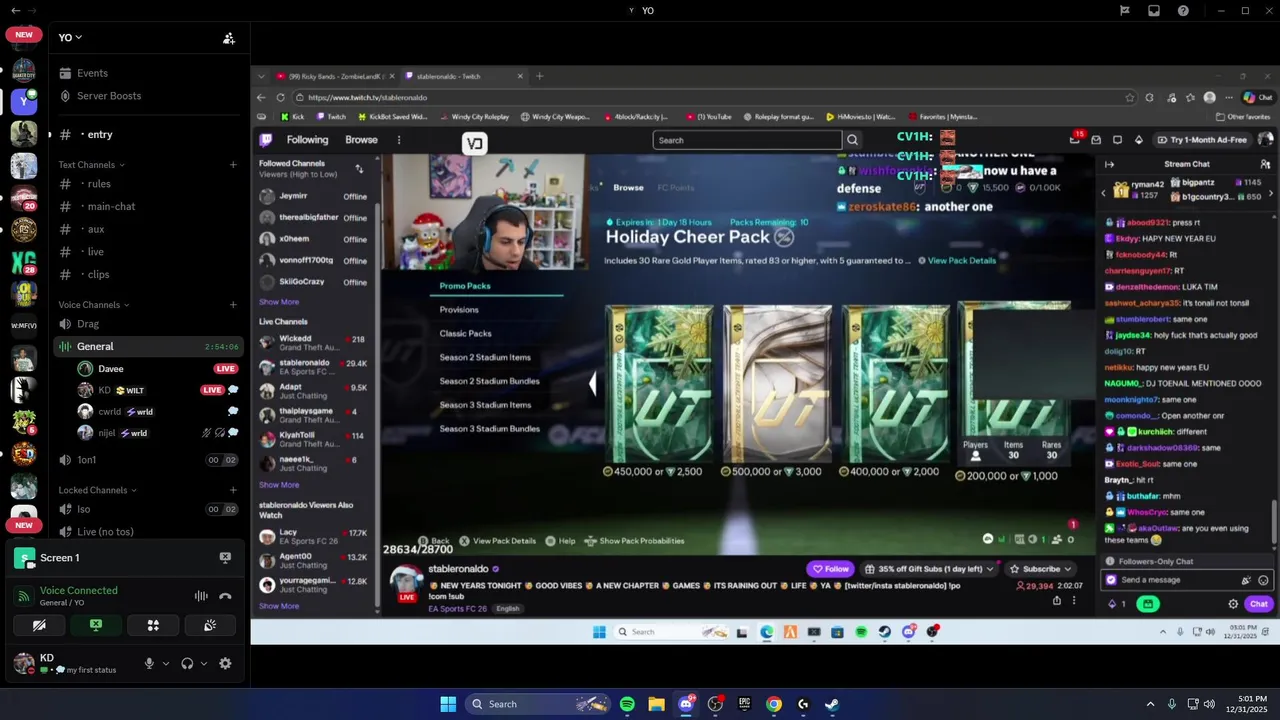Open headphone output options chevron
This screenshot has height=720, width=1280.
click(x=204, y=663)
